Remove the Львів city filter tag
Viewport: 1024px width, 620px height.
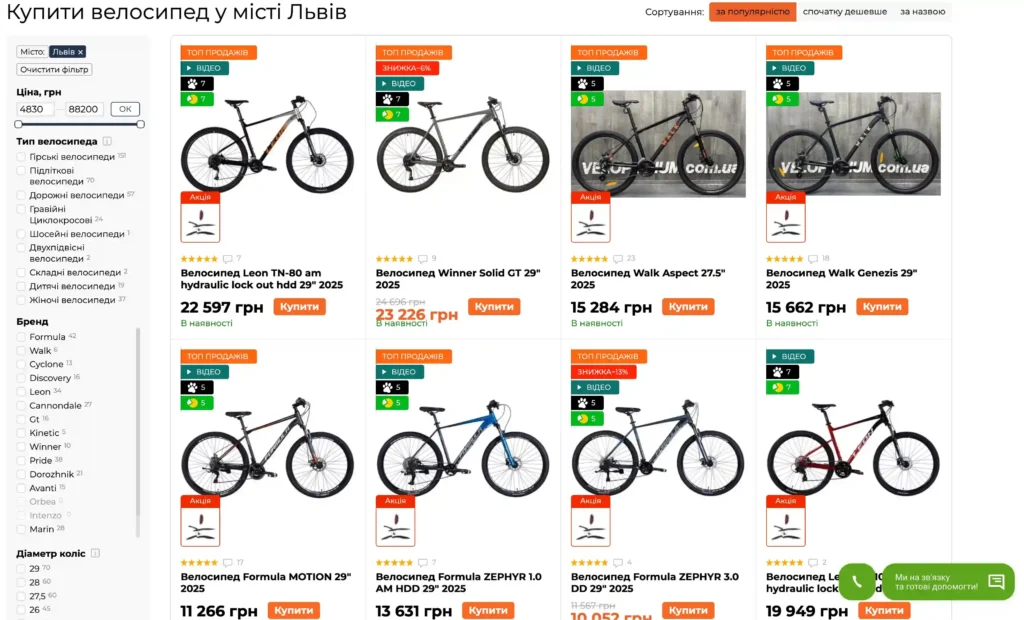(x=80, y=52)
